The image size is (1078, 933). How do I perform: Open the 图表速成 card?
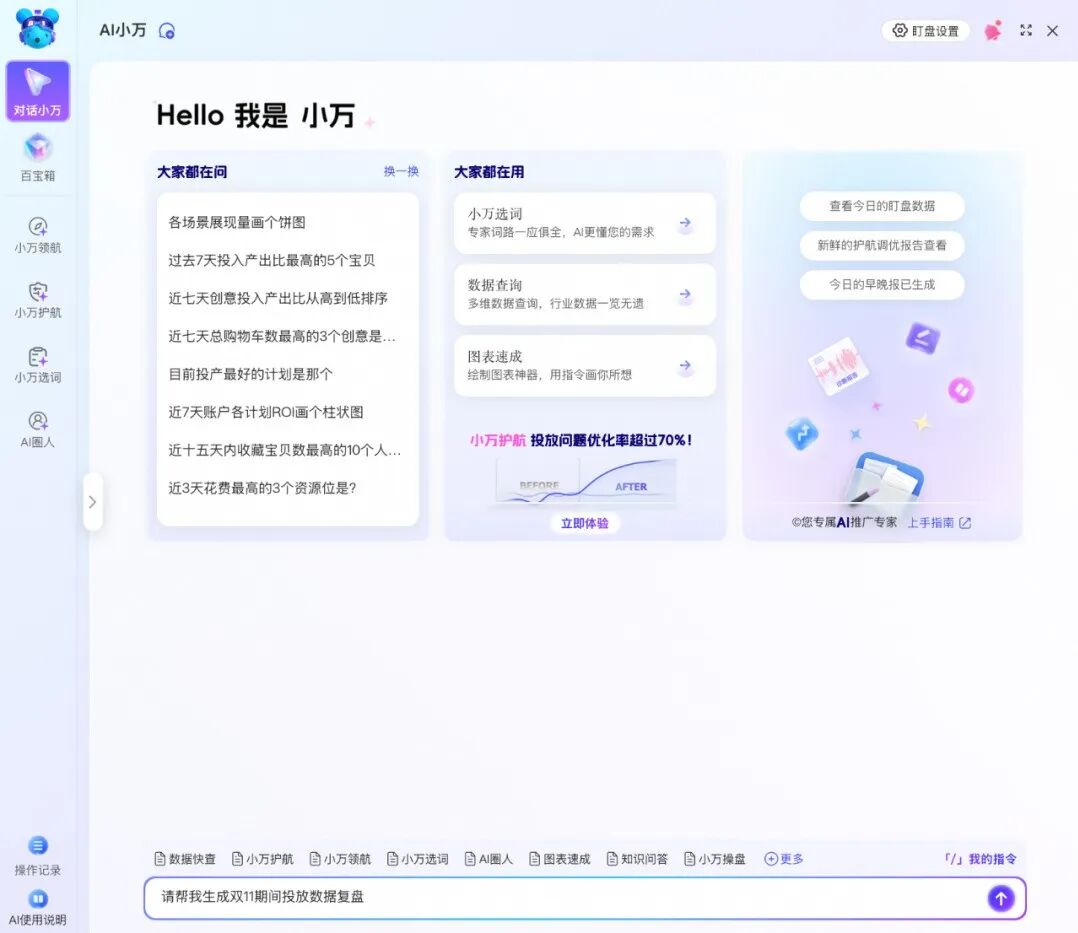click(x=585, y=366)
